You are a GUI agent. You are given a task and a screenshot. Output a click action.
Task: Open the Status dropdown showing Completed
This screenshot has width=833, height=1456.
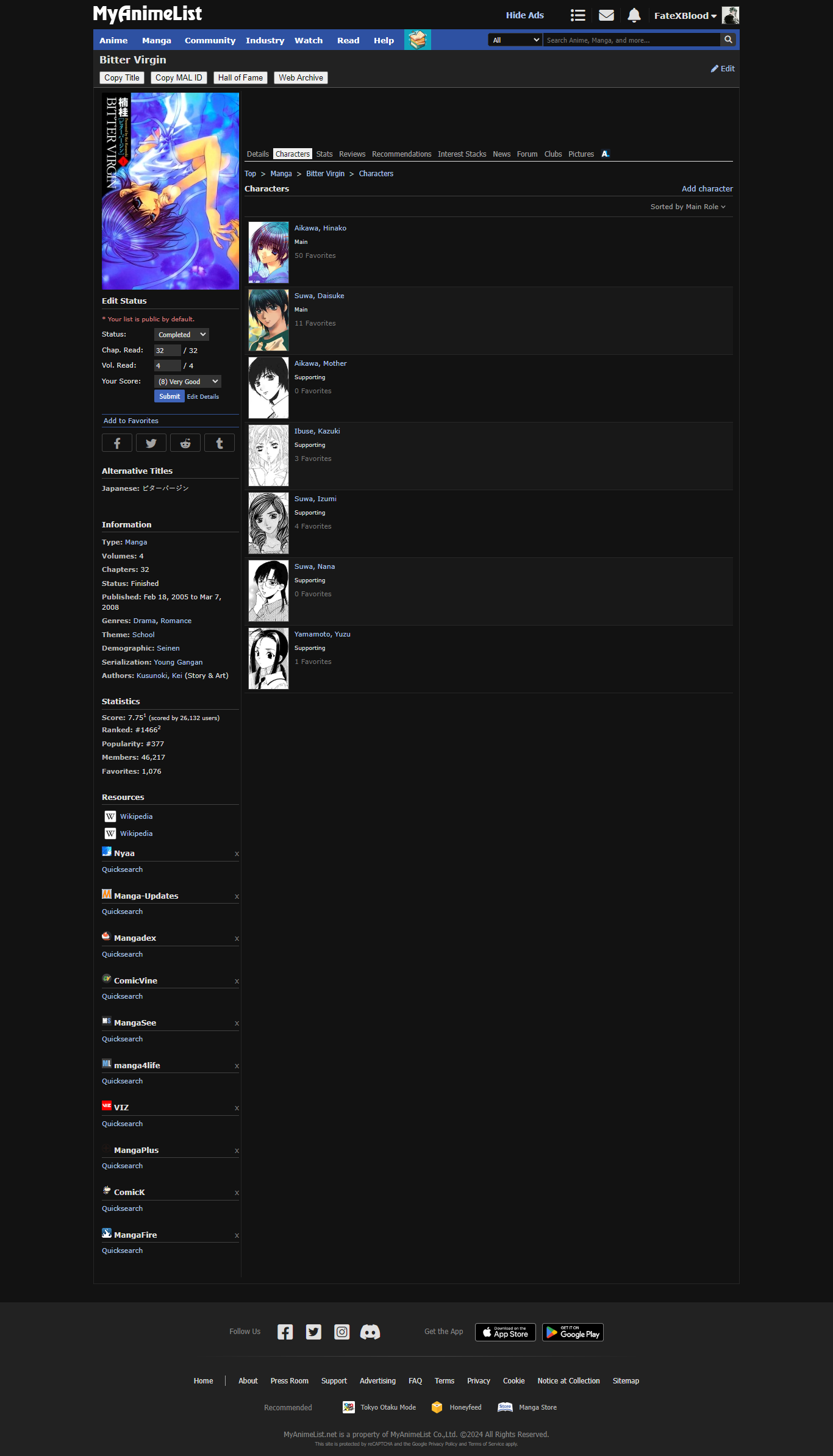182,335
